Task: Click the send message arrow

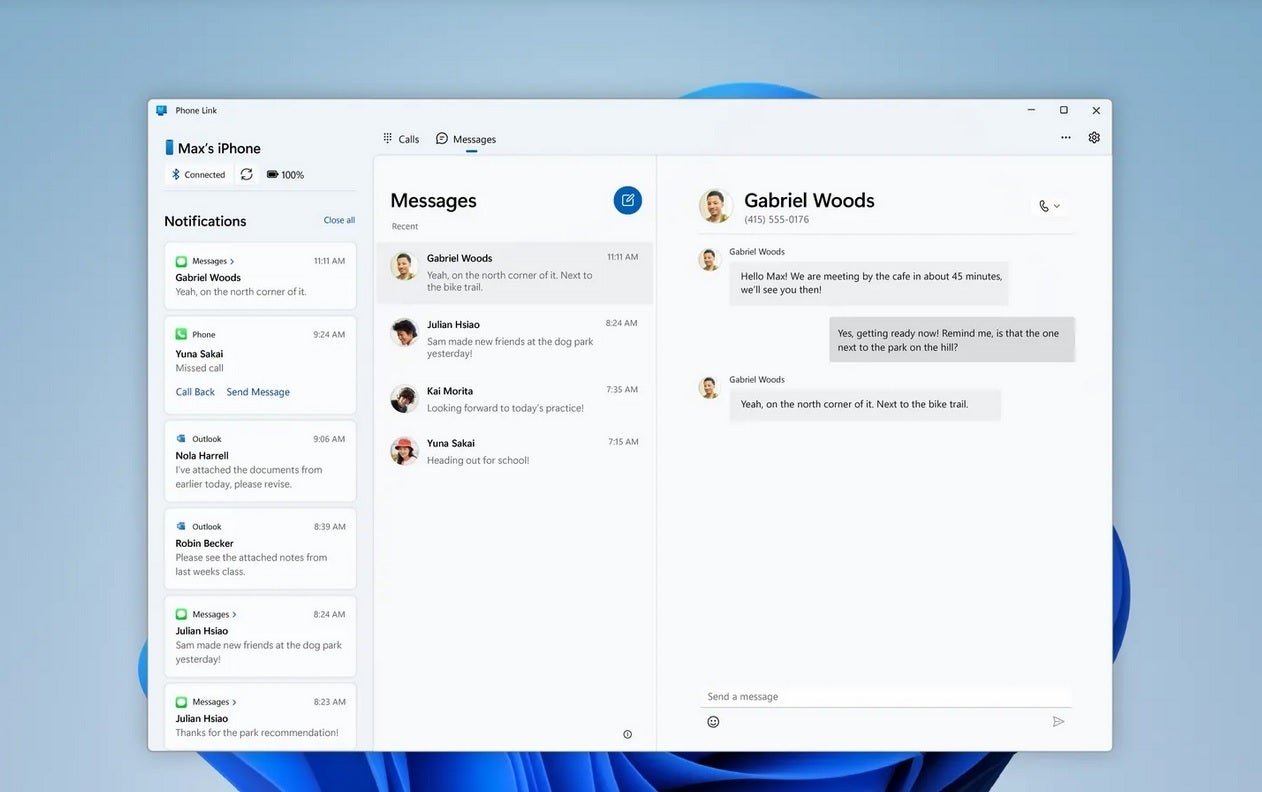Action: coord(1058,721)
